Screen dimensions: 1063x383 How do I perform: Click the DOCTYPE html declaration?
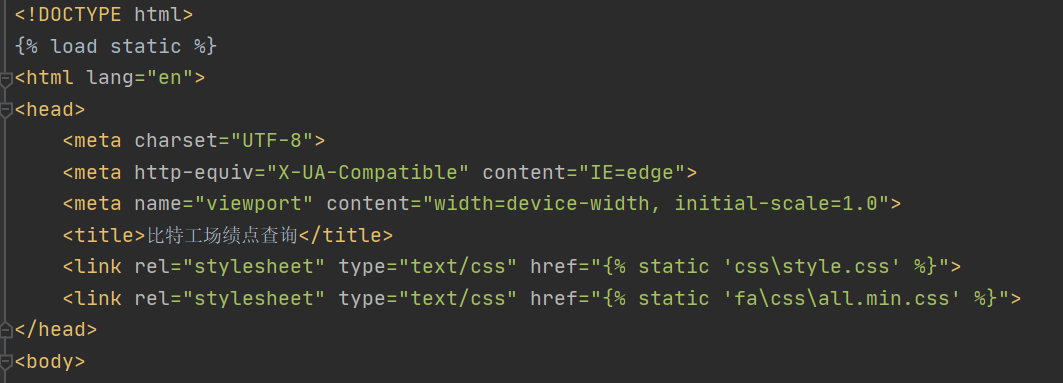point(104,15)
